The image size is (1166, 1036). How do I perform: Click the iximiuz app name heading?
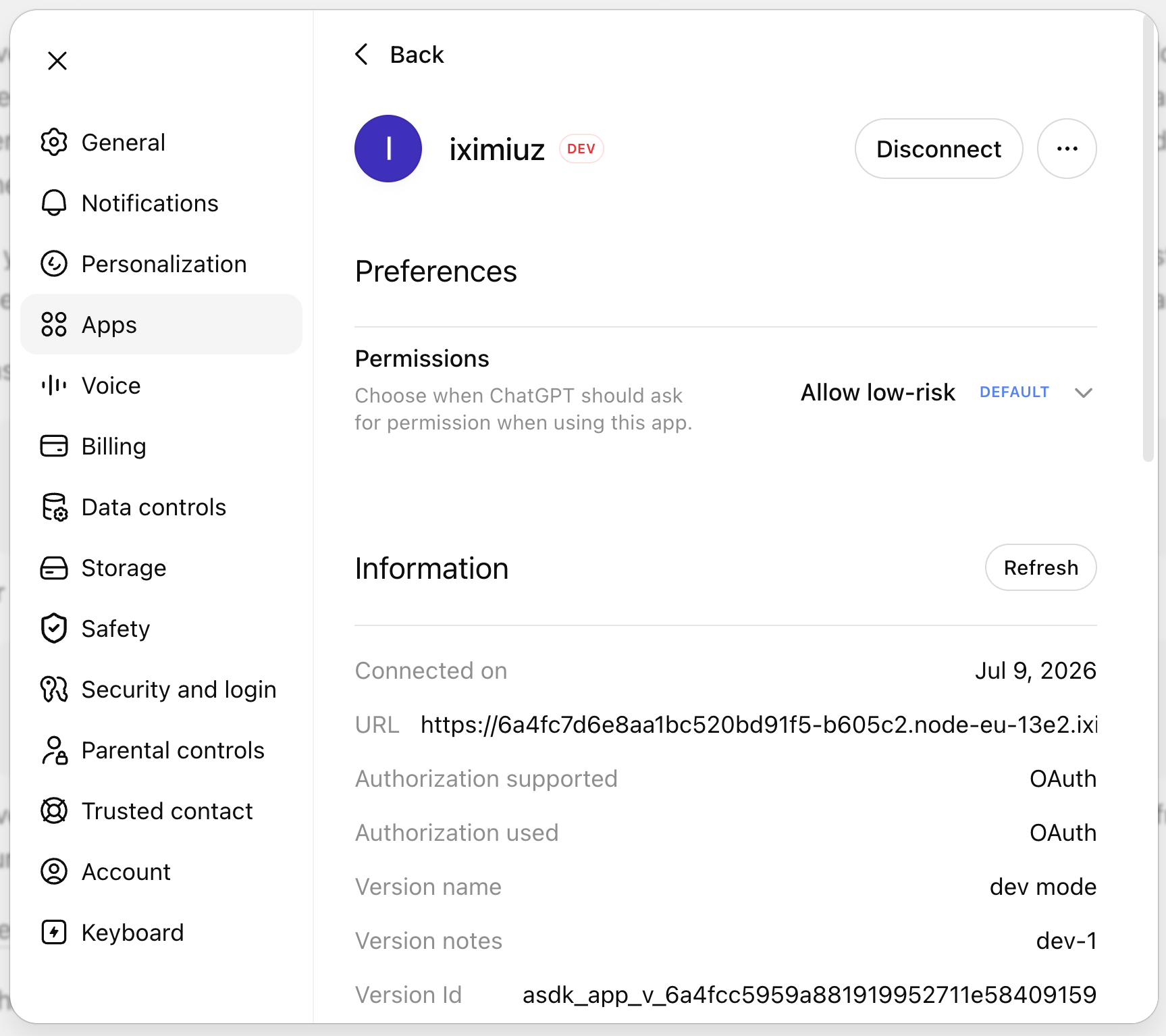pos(497,149)
